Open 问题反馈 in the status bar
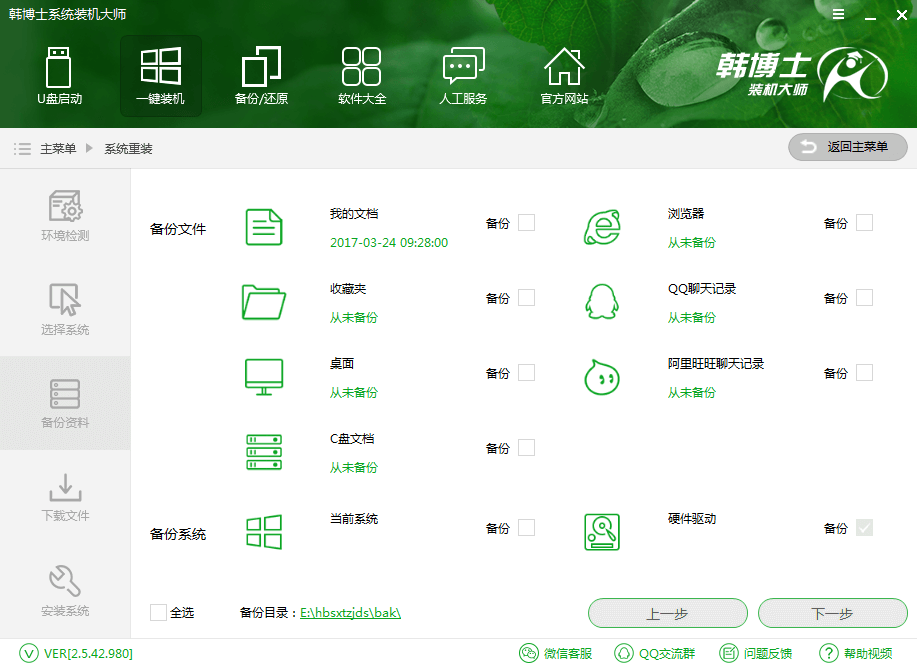Viewport: 917px width, 666px height. 756,653
